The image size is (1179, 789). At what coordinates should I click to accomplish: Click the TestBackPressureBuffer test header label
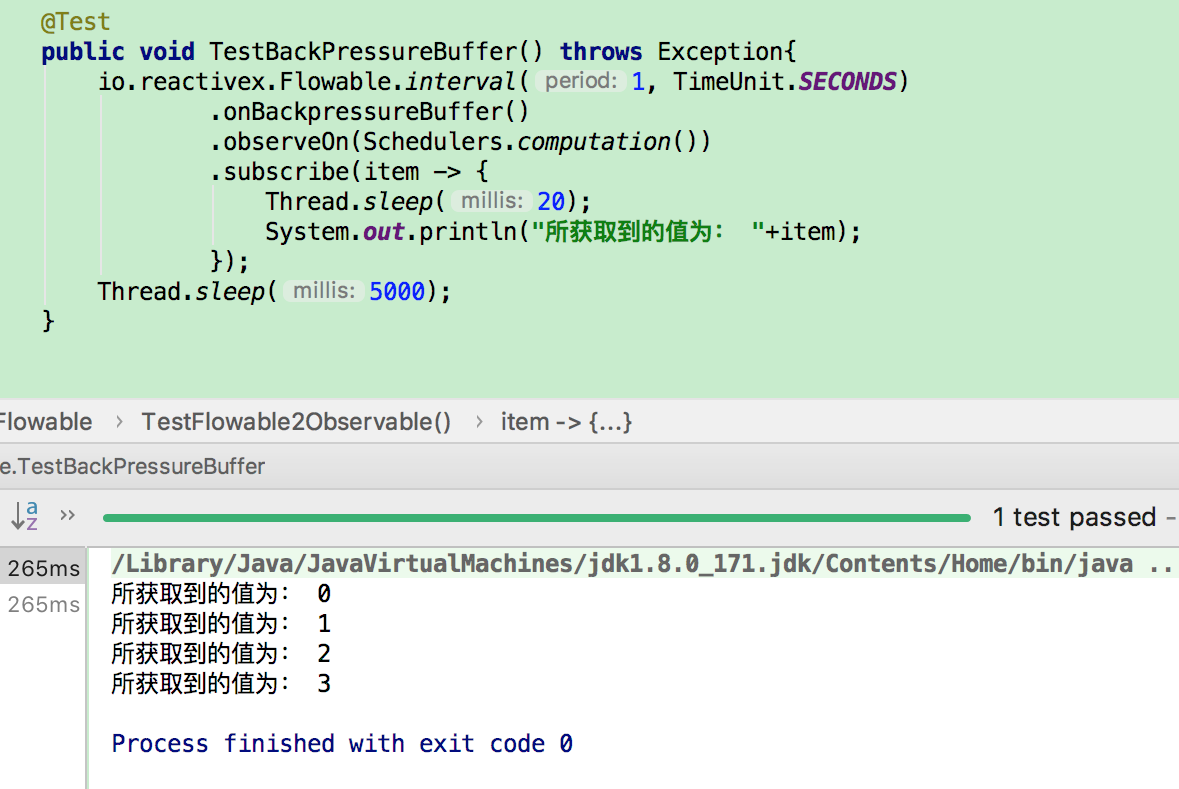pyautogui.click(x=131, y=466)
